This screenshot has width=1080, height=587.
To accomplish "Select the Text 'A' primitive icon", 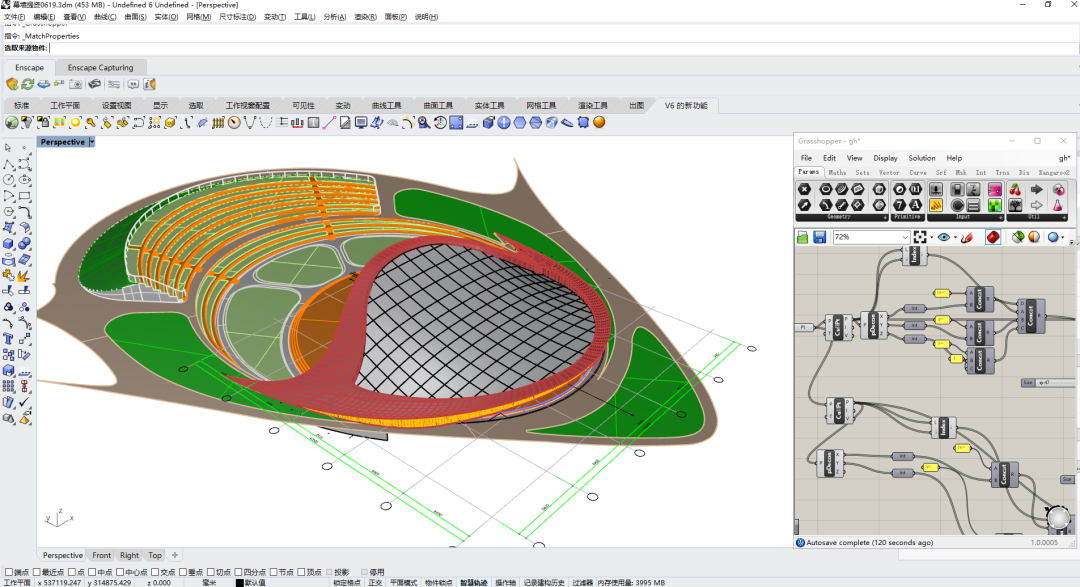I will point(915,205).
